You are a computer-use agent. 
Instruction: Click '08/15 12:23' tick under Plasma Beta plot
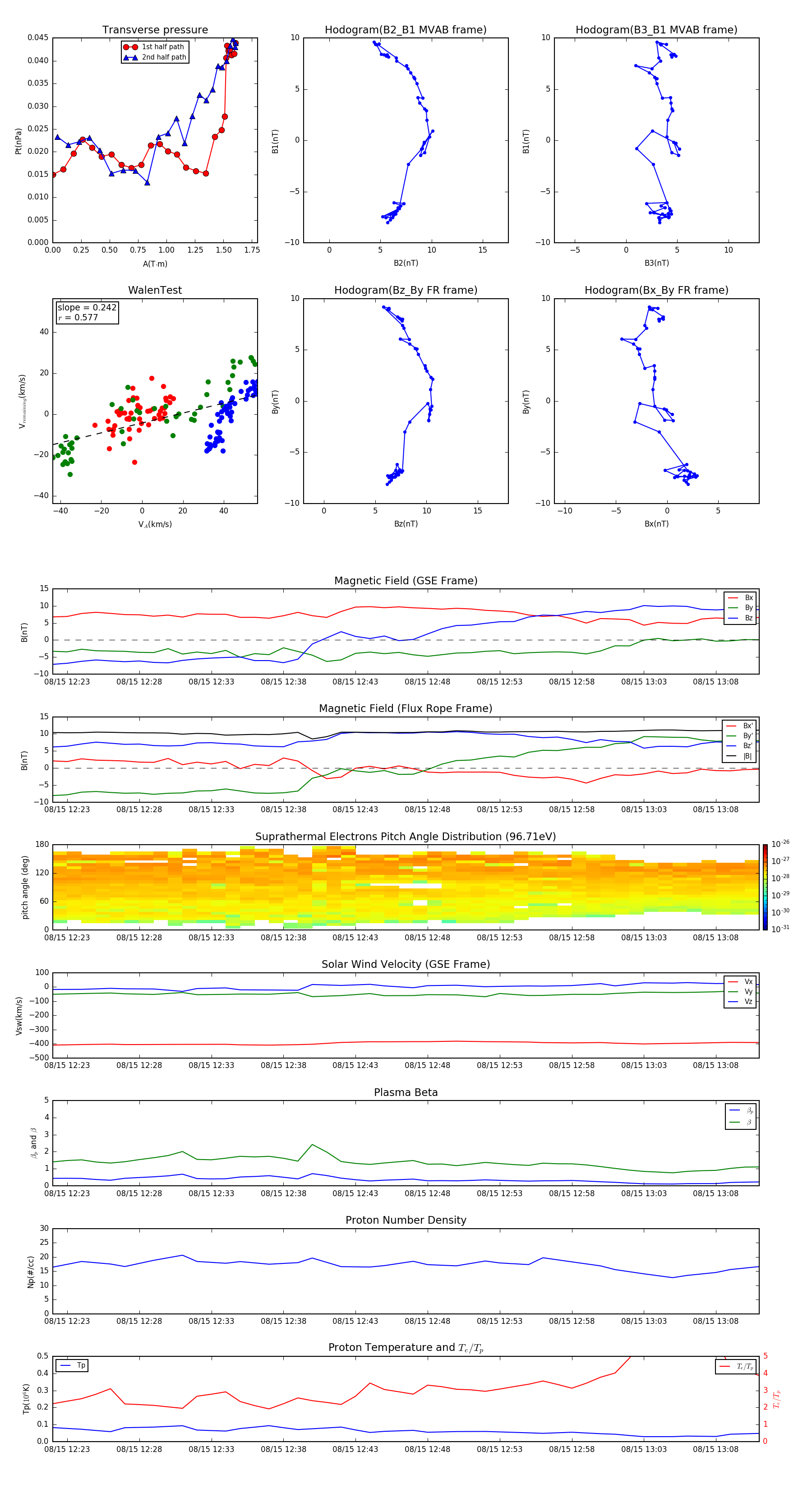(67, 1193)
